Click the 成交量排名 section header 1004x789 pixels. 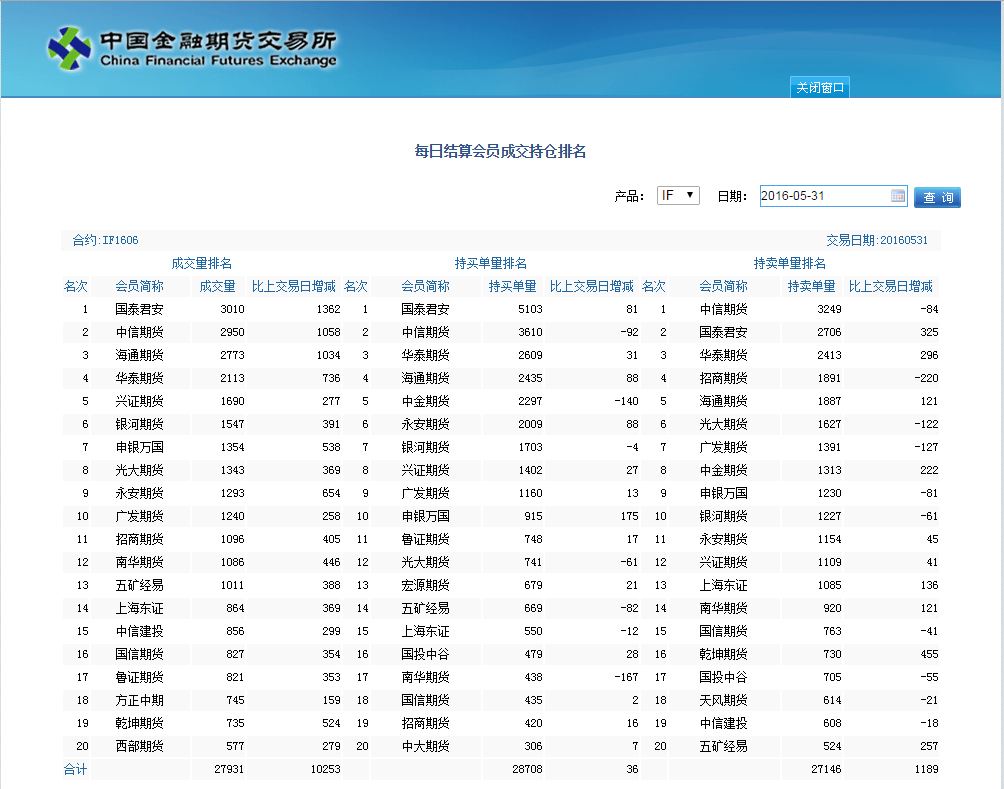click(x=201, y=263)
